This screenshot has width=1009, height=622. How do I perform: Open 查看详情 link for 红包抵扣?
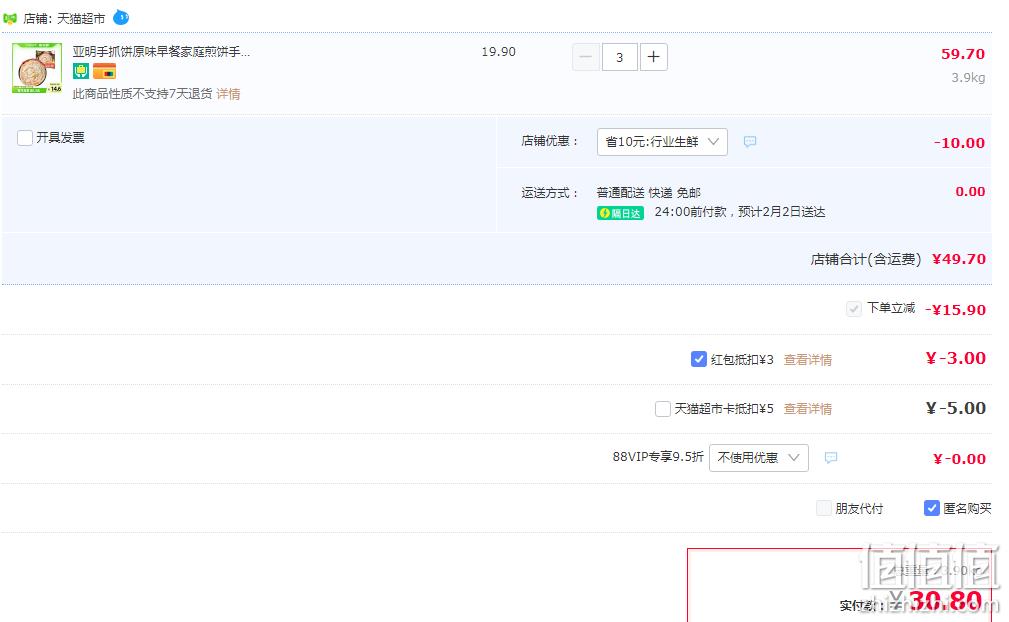(808, 360)
